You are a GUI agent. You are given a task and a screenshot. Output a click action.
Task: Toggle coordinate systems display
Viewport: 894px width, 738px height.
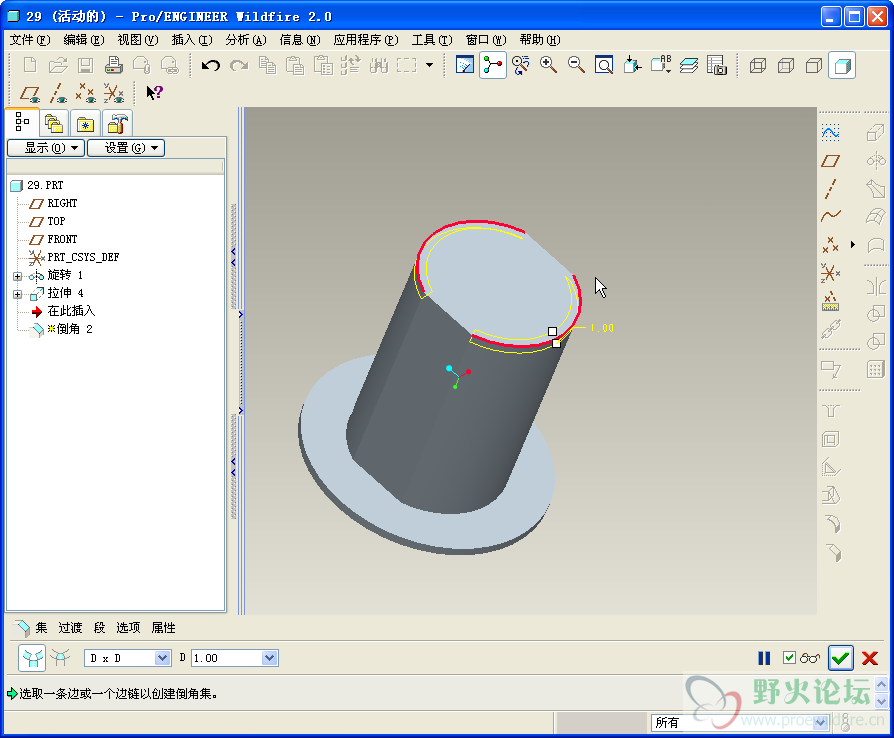point(113,93)
